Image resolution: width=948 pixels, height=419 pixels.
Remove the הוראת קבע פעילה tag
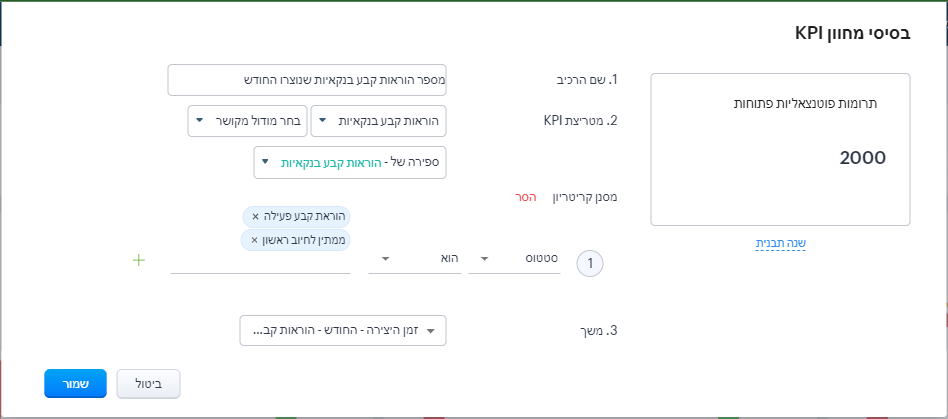[x=255, y=216]
